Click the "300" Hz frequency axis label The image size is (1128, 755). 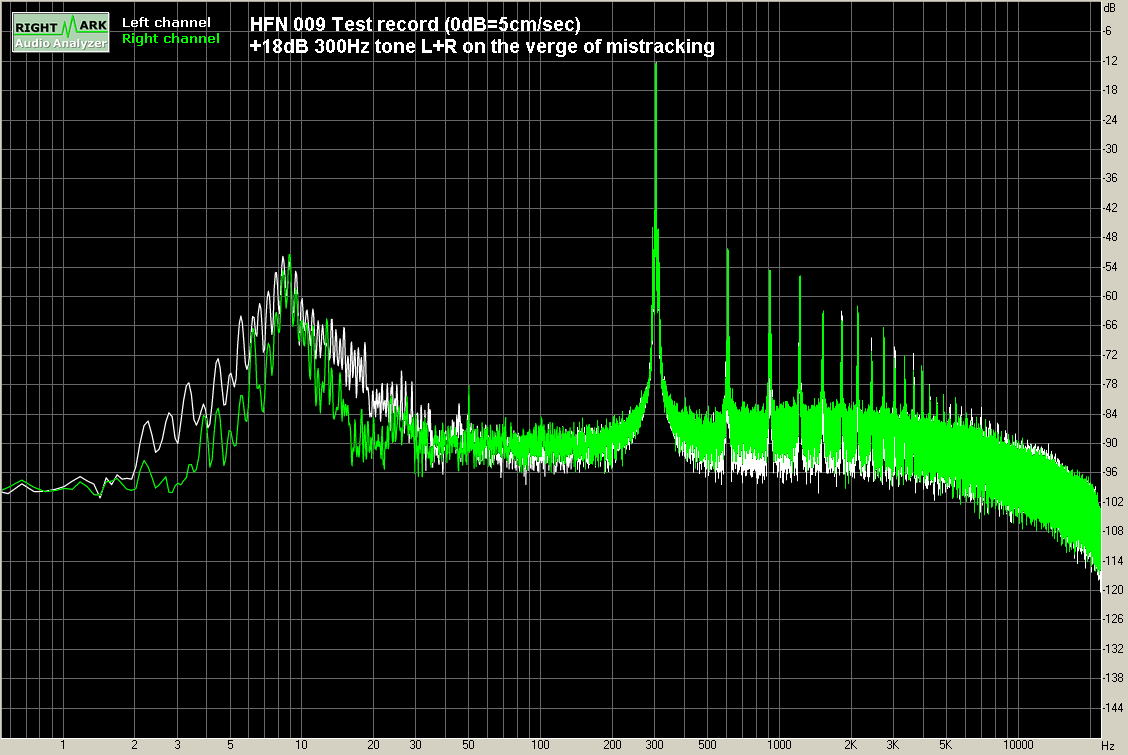[x=655, y=745]
